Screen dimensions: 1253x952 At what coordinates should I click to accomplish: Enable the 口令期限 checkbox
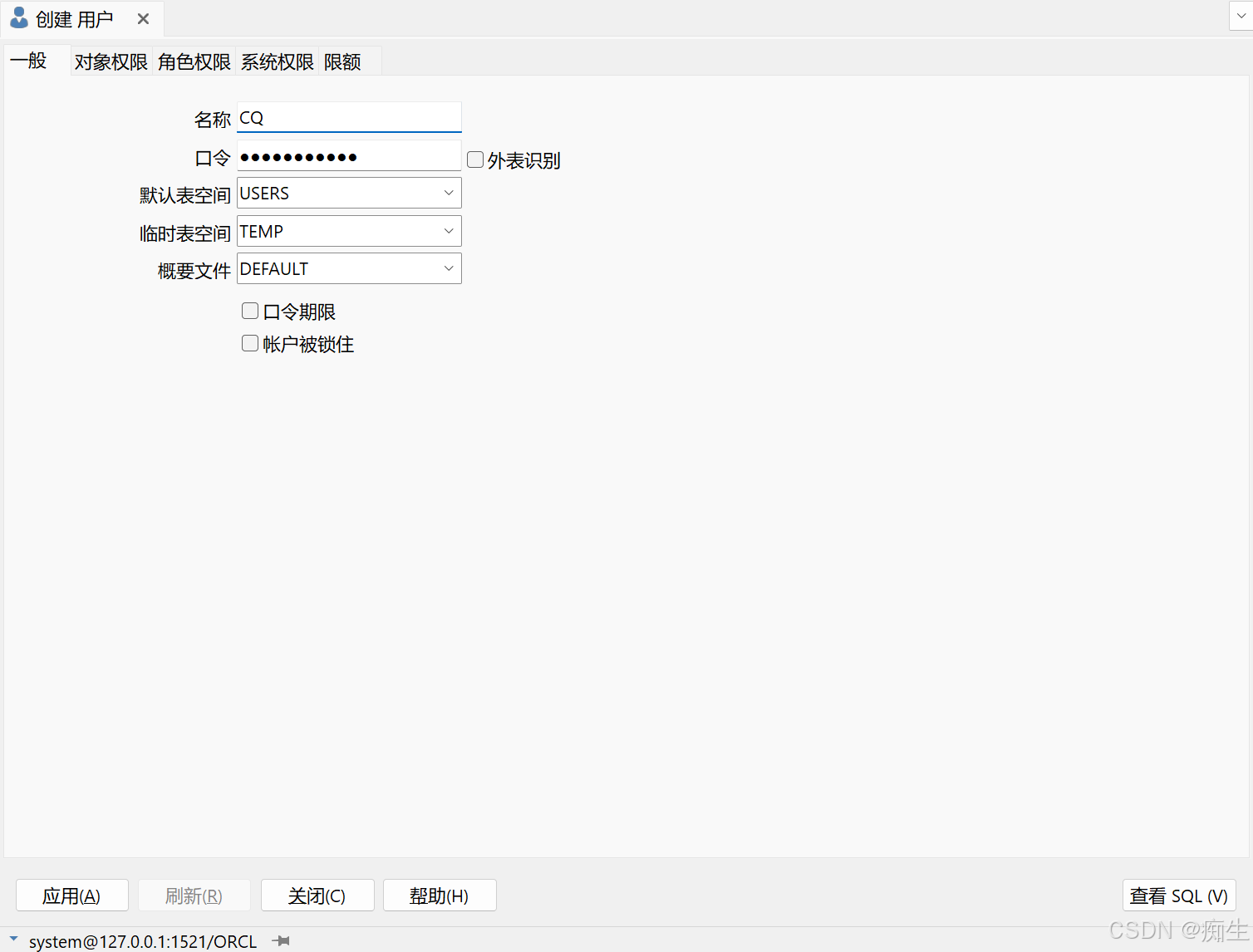point(250,311)
